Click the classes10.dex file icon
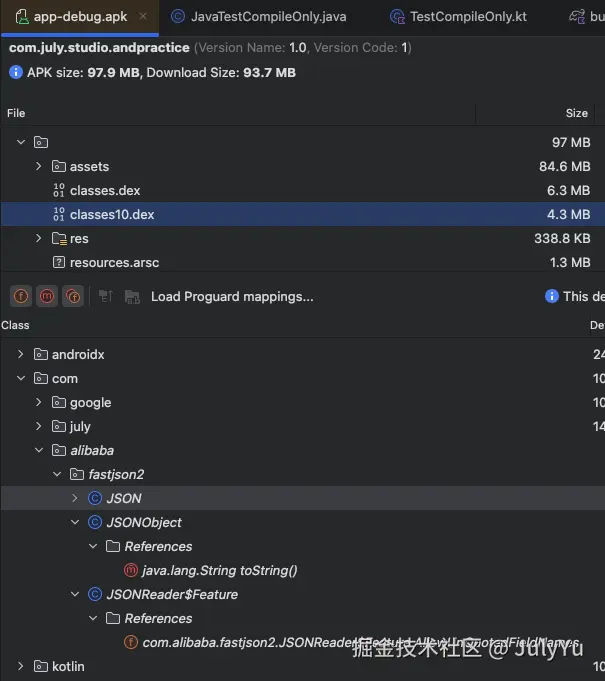 pyautogui.click(x=58, y=214)
